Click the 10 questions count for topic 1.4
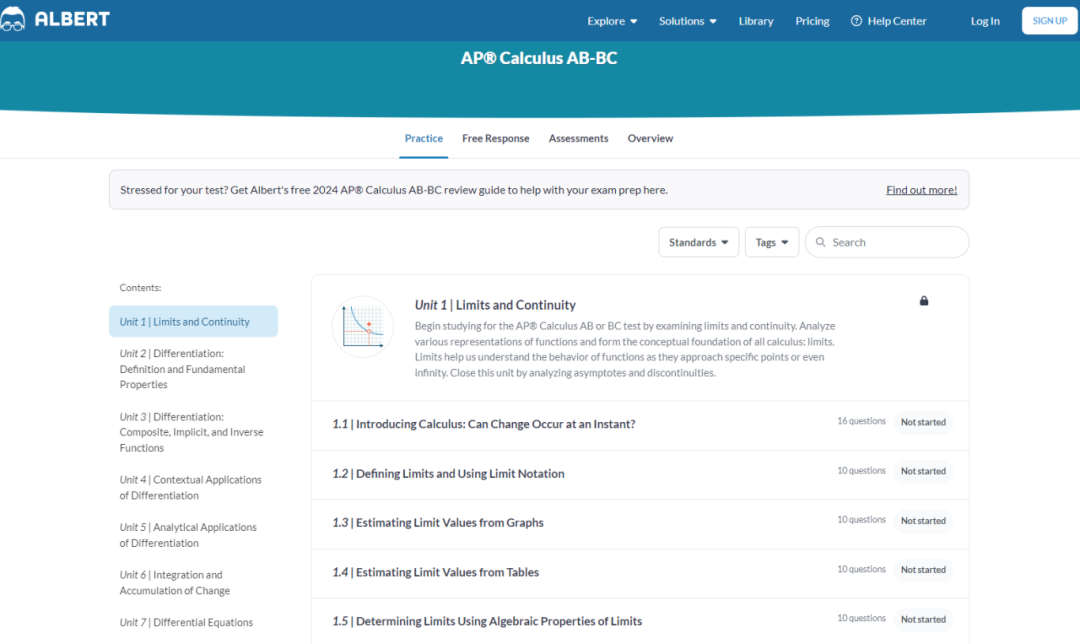1080x644 pixels. [x=861, y=569]
